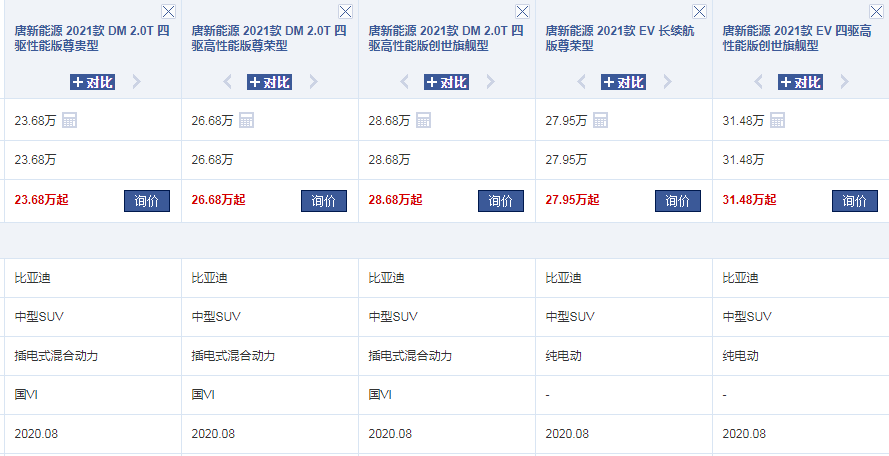Open the DM 2.0T 四驱高性能版创世旗舰型 title link

coord(446,38)
